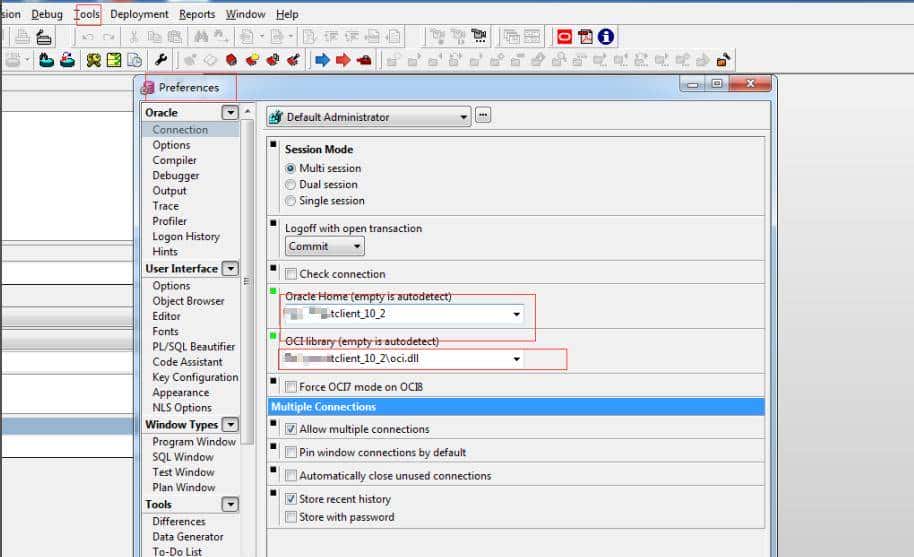Click the document with clock icon
Screen dimensions: 914x557
click(134, 60)
